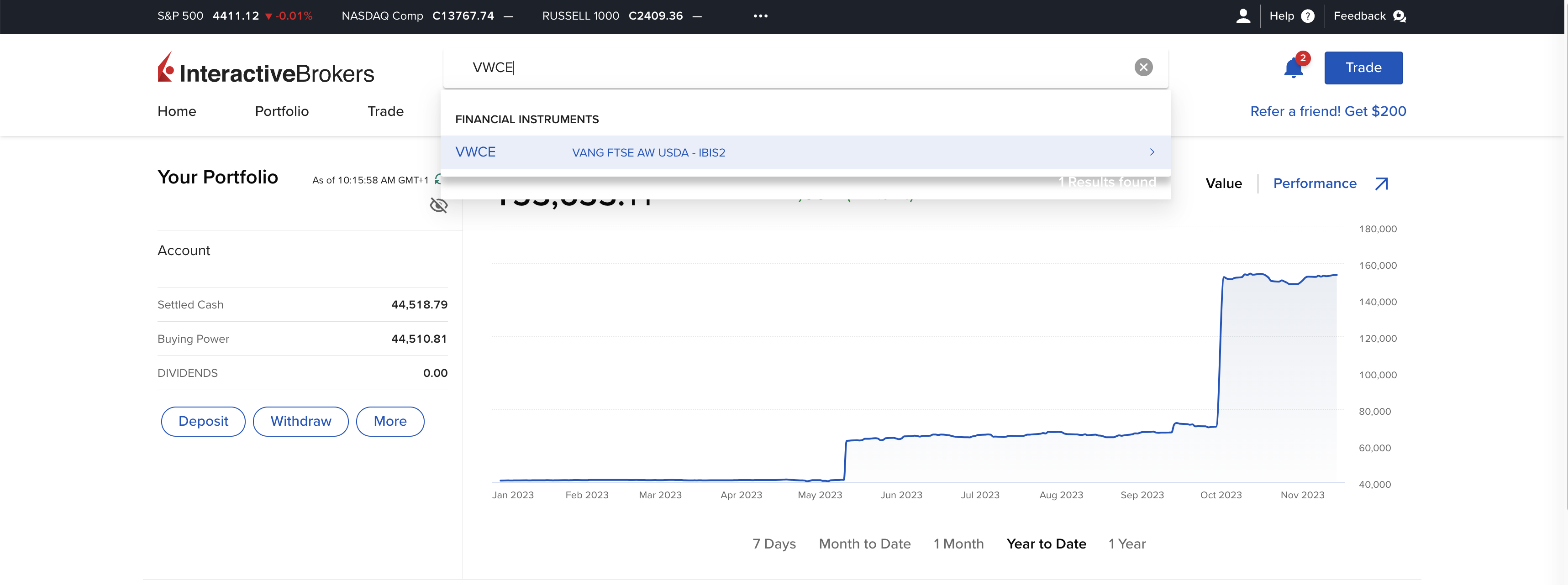Viewport: 1568px width, 585px height.
Task: Click the Interactive Brokers logo
Action: pyautogui.click(x=265, y=68)
